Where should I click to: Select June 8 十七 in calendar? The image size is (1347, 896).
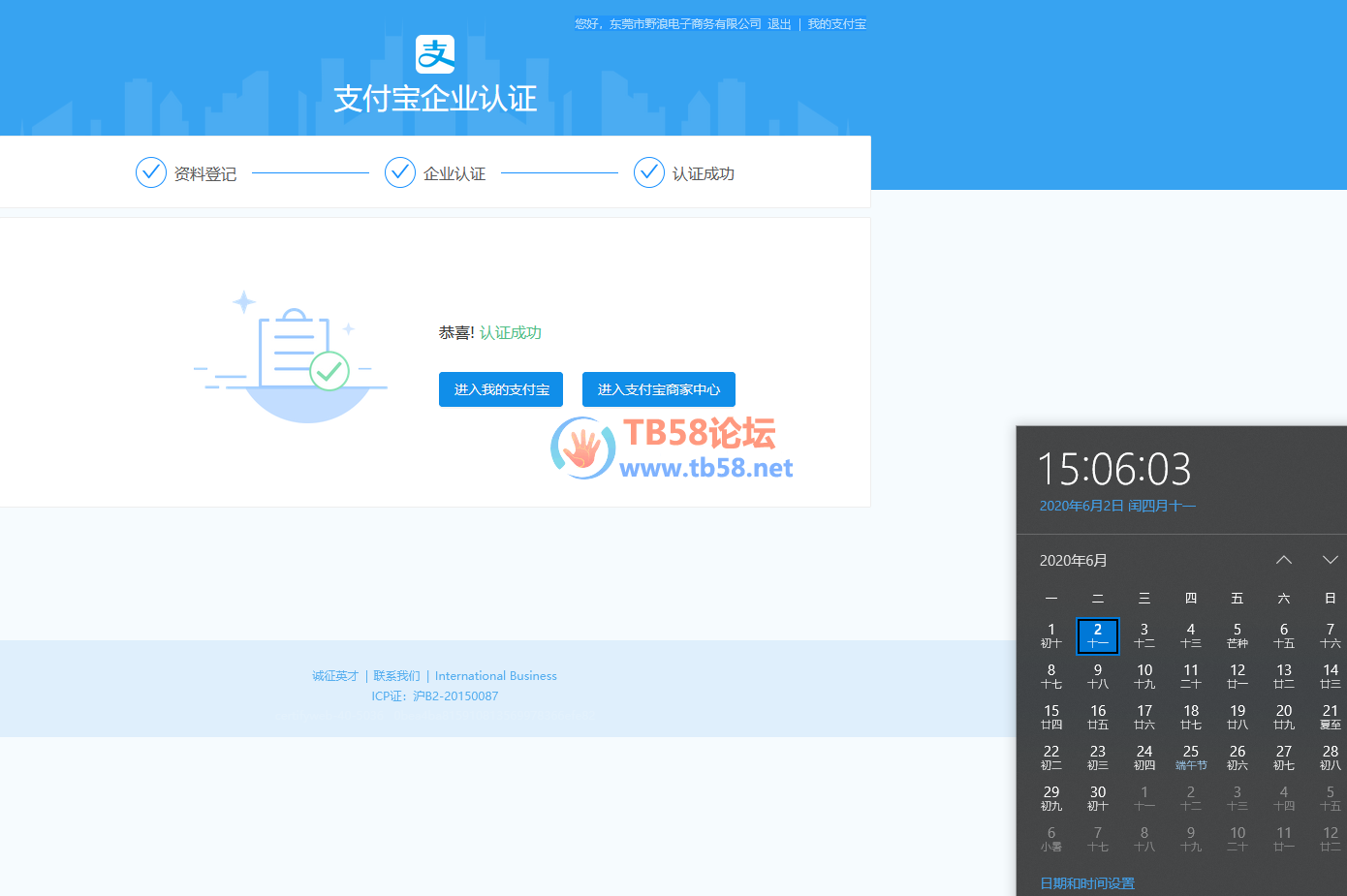(x=1051, y=677)
